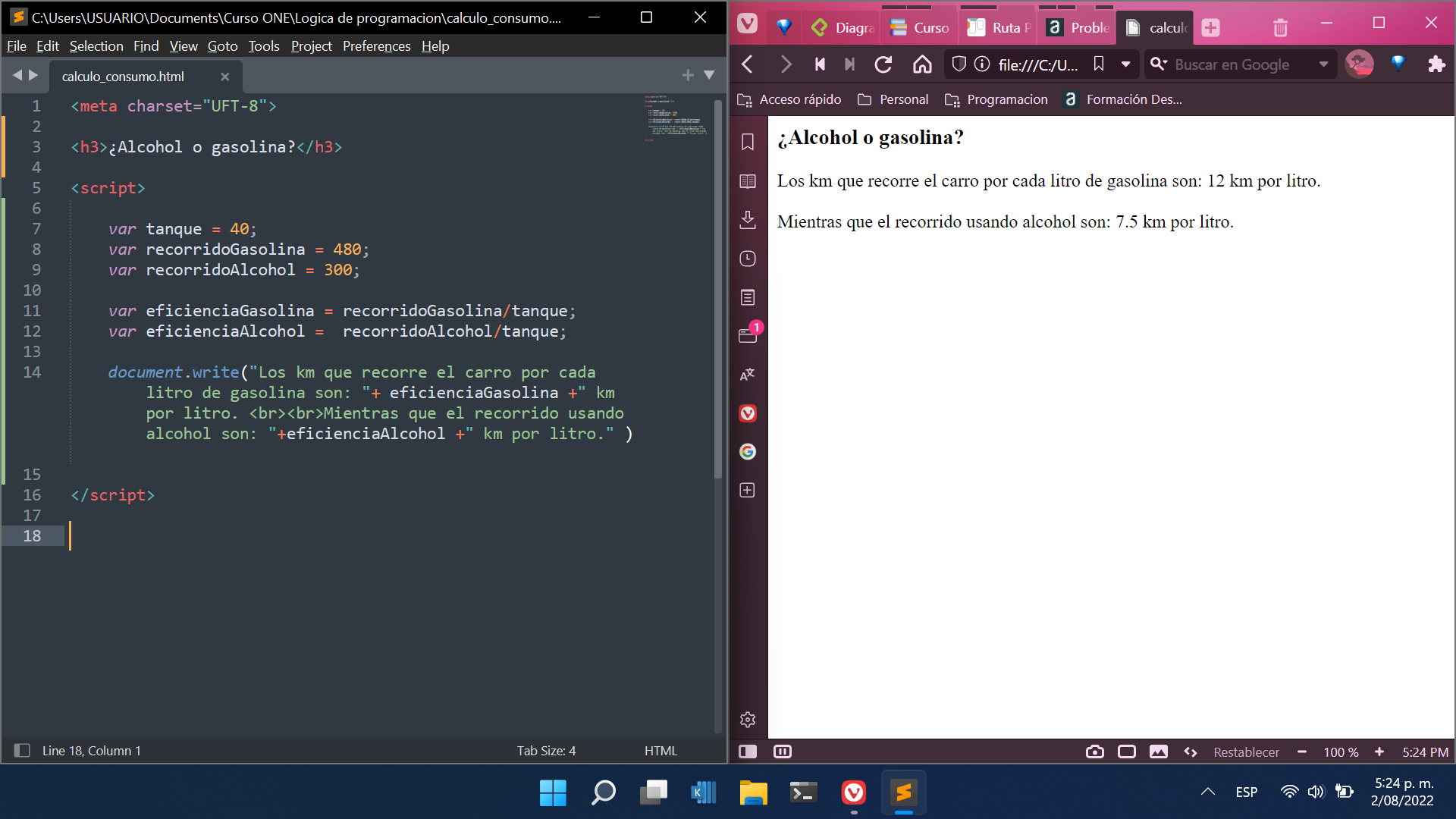Open Translate panel in sidebar
This screenshot has width=1456, height=819.
[x=748, y=375]
